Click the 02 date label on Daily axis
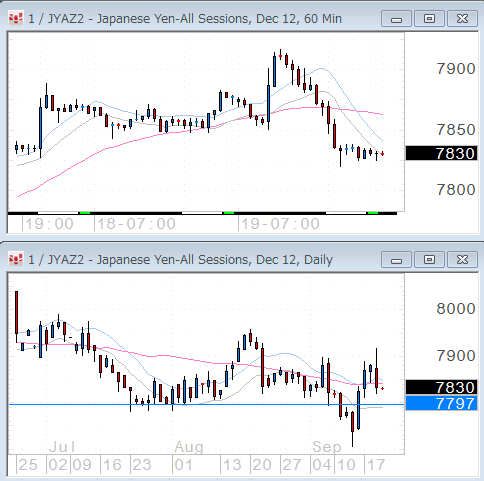The image size is (484, 481). point(58,465)
